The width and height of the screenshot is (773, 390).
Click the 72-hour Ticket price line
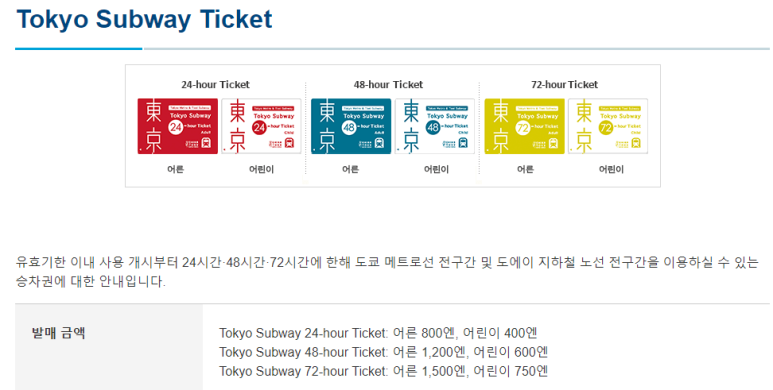point(384,371)
